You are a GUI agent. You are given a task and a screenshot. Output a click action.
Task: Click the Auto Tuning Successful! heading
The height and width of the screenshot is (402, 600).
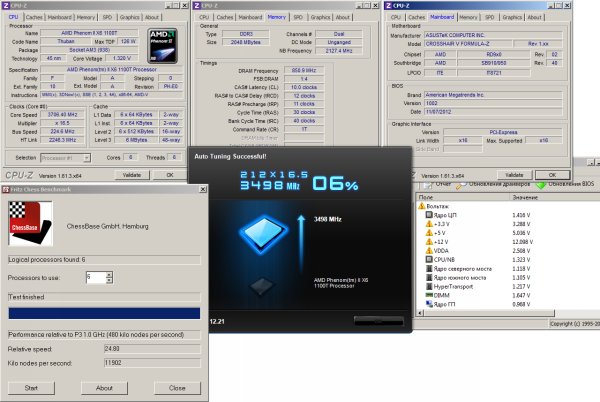[230, 156]
